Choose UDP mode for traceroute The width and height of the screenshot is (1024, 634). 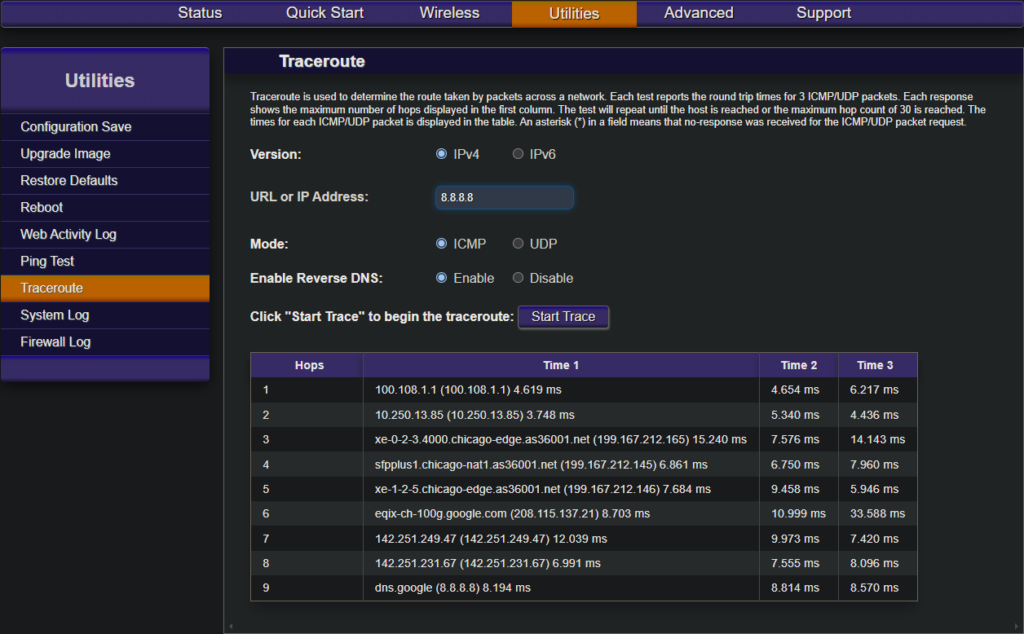pos(518,244)
